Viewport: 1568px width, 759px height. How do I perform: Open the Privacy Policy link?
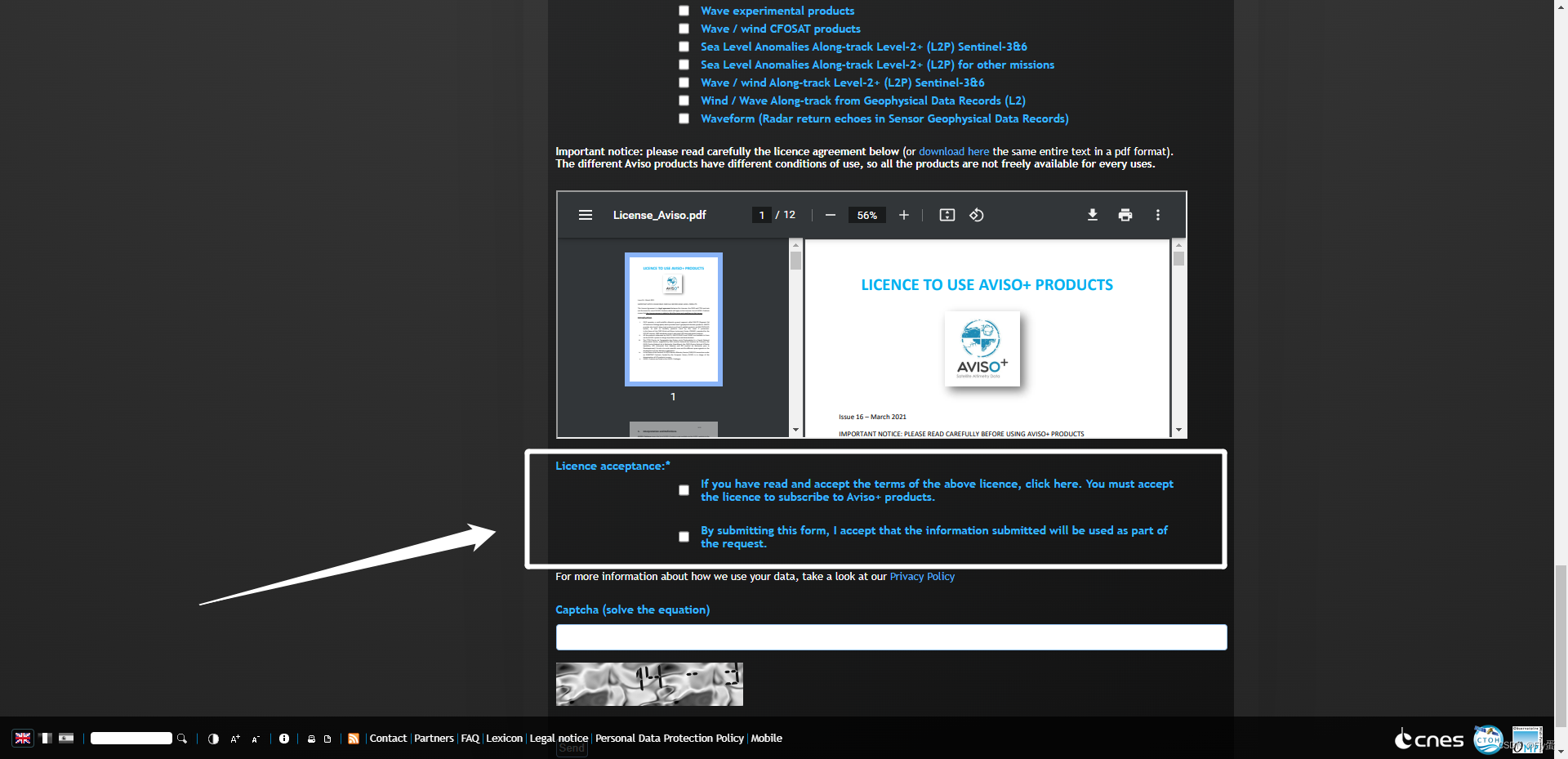pyautogui.click(x=922, y=576)
